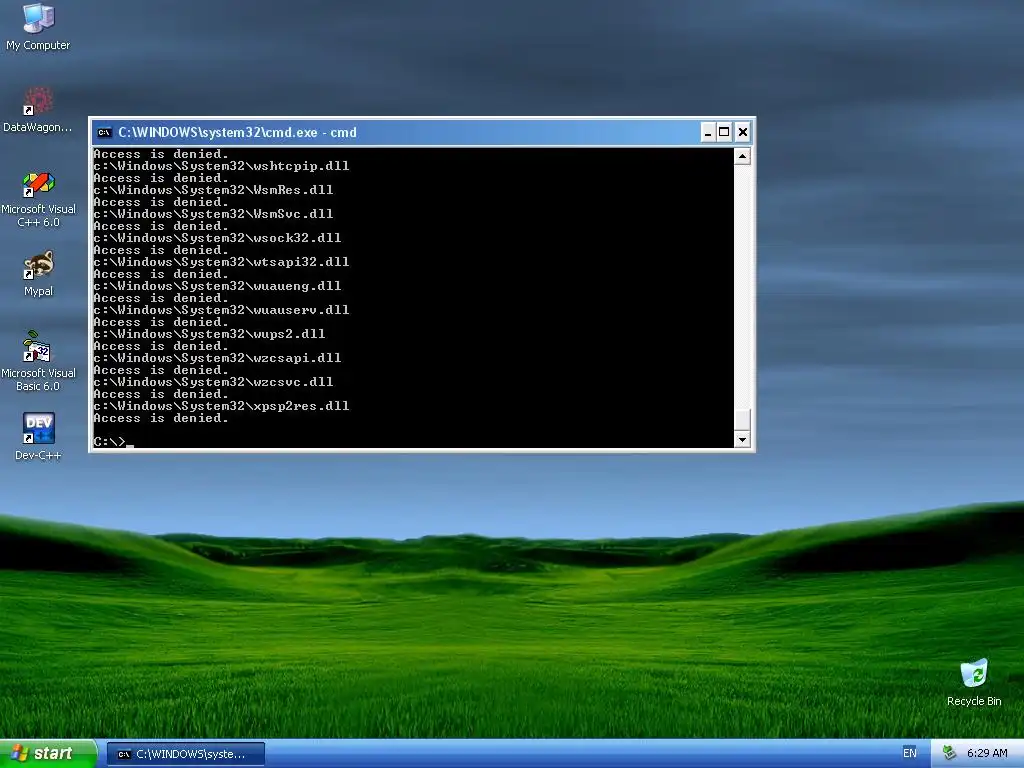Screen dimensions: 1024x768
Task: Open the My Computer desktop icon
Action: click(x=38, y=27)
